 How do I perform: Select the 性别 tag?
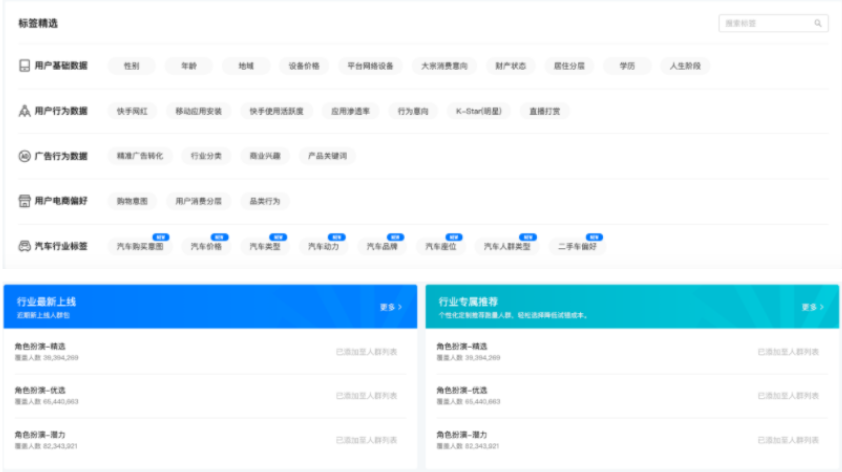pyautogui.click(x=132, y=66)
